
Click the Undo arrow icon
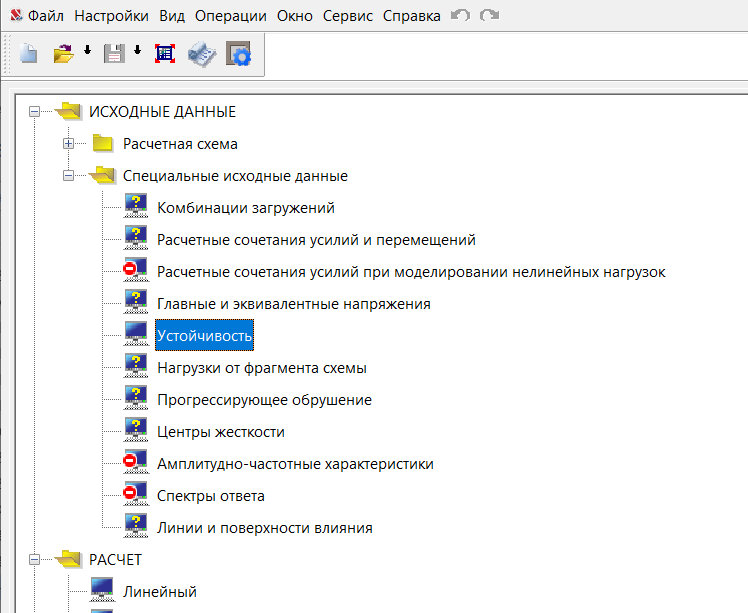tap(460, 15)
